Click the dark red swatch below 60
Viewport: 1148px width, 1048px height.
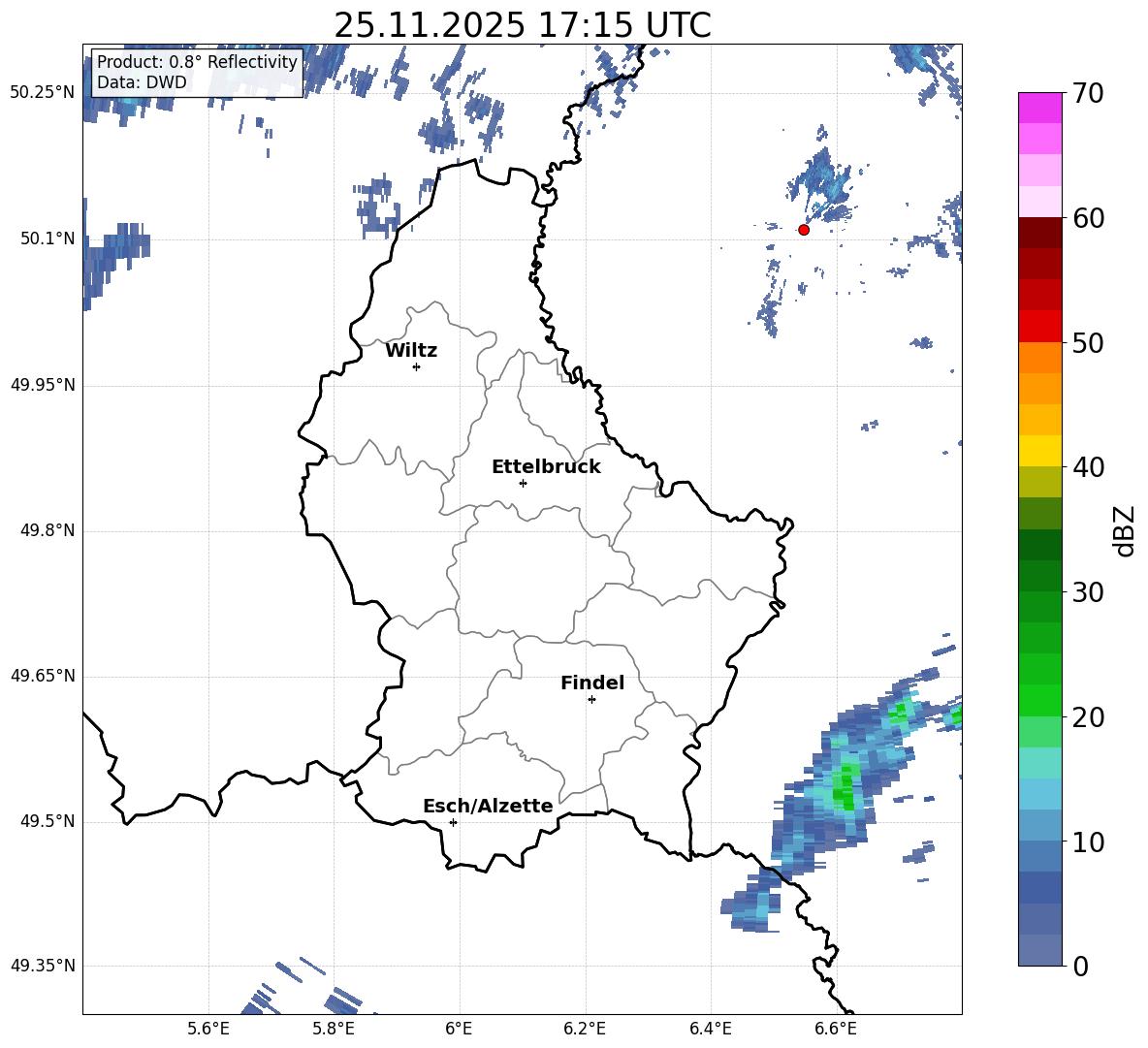(1039, 233)
